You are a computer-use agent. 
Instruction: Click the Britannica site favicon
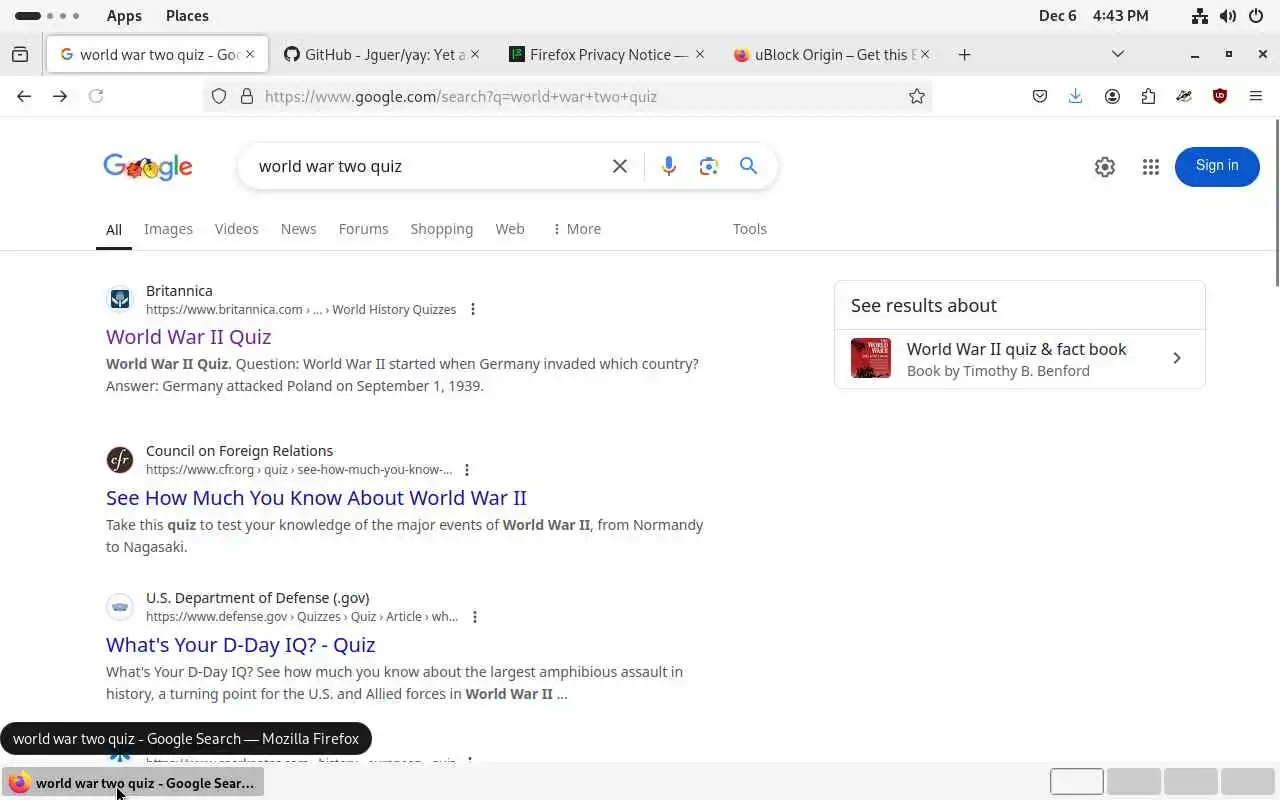coord(120,299)
